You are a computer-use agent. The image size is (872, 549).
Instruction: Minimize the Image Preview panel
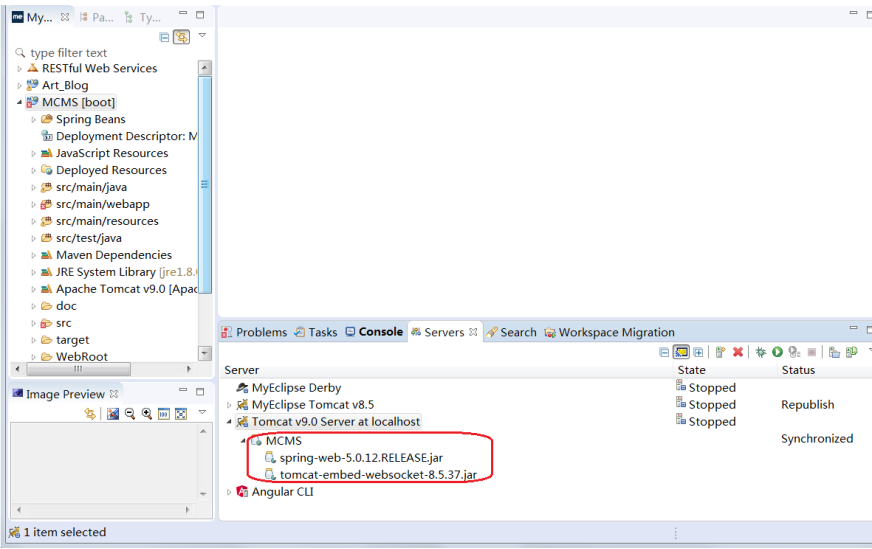(x=183, y=390)
